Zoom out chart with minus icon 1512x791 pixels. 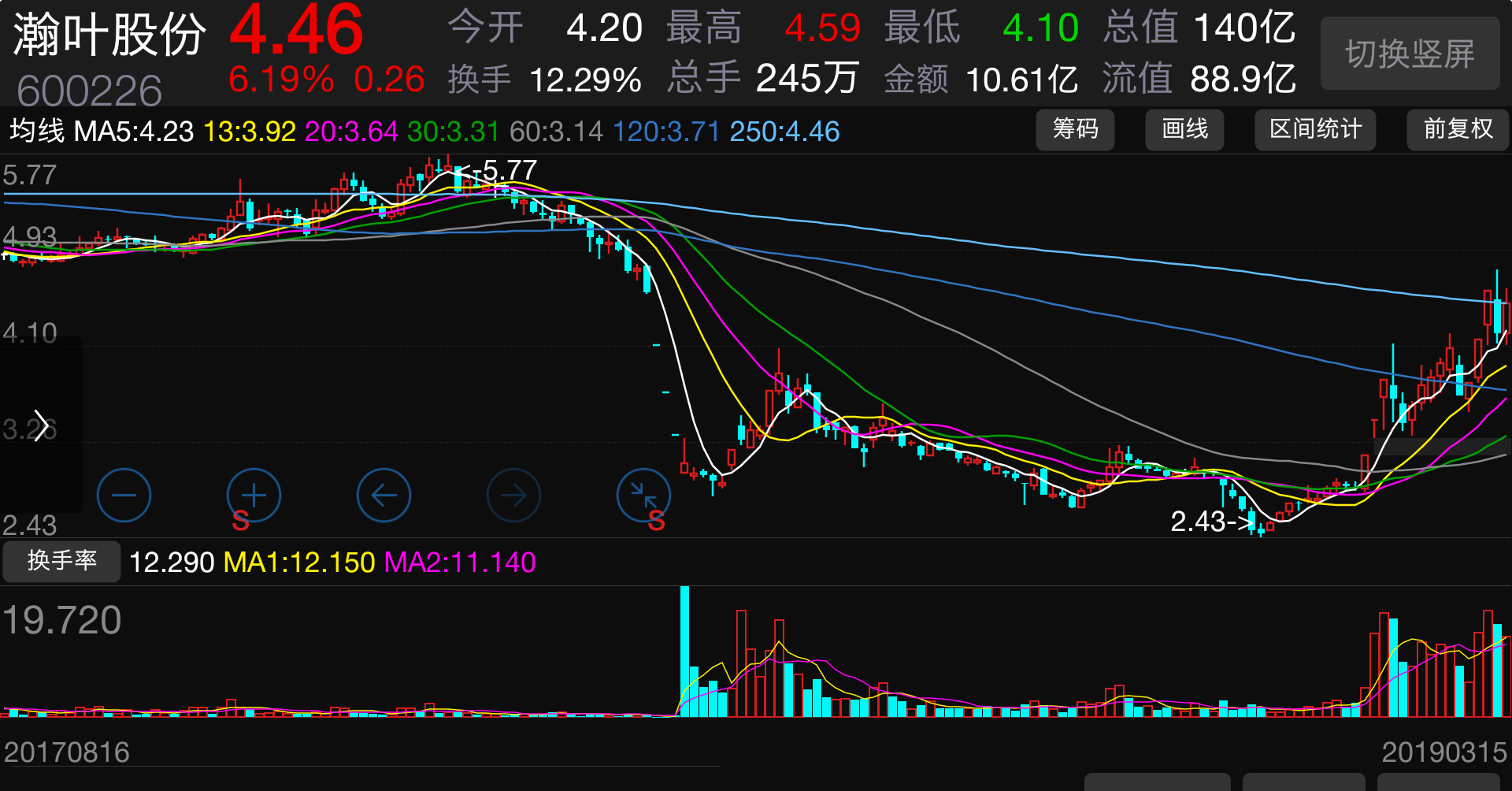pos(124,495)
